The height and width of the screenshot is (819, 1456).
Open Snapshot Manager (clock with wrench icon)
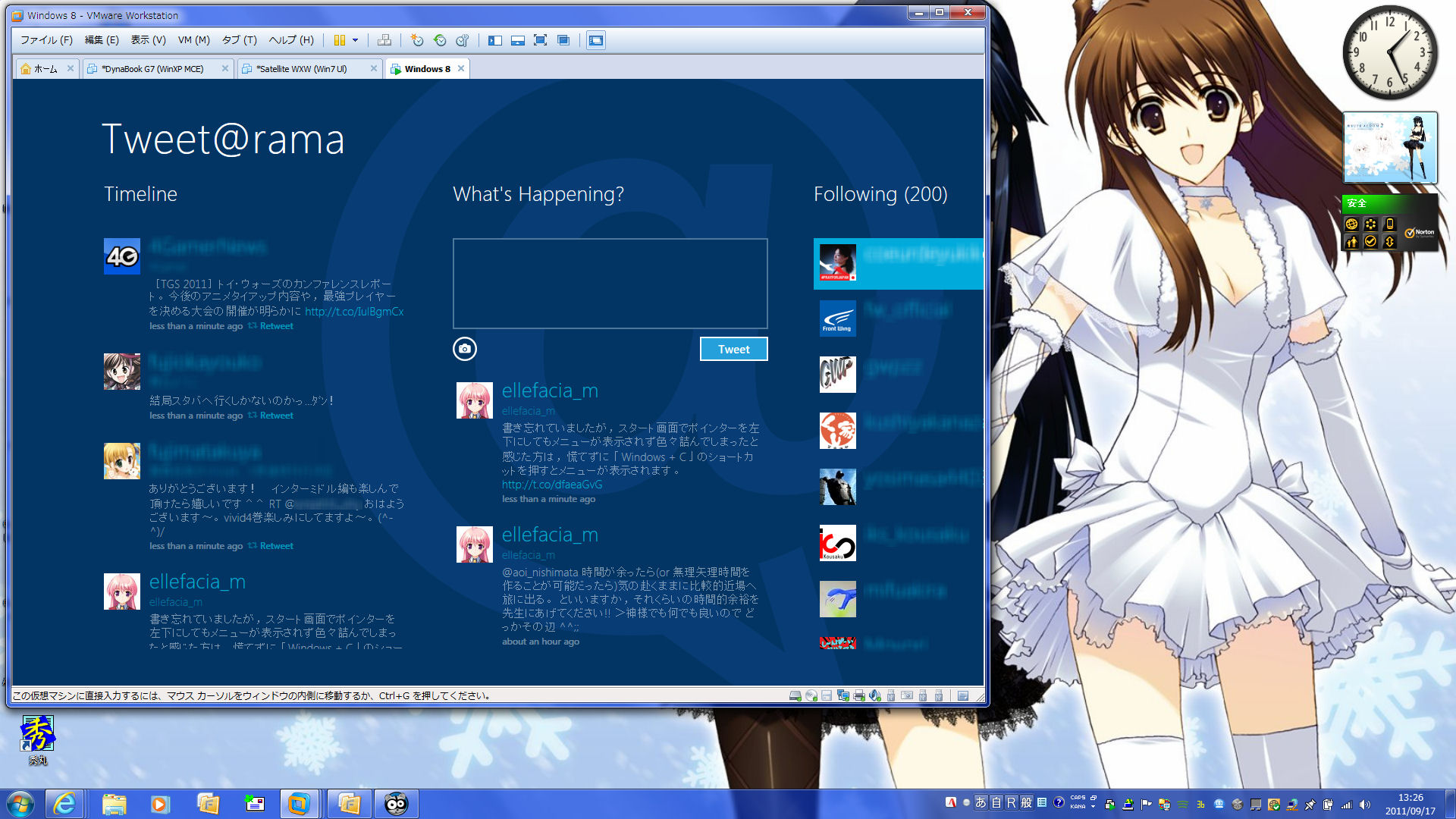coord(463,40)
